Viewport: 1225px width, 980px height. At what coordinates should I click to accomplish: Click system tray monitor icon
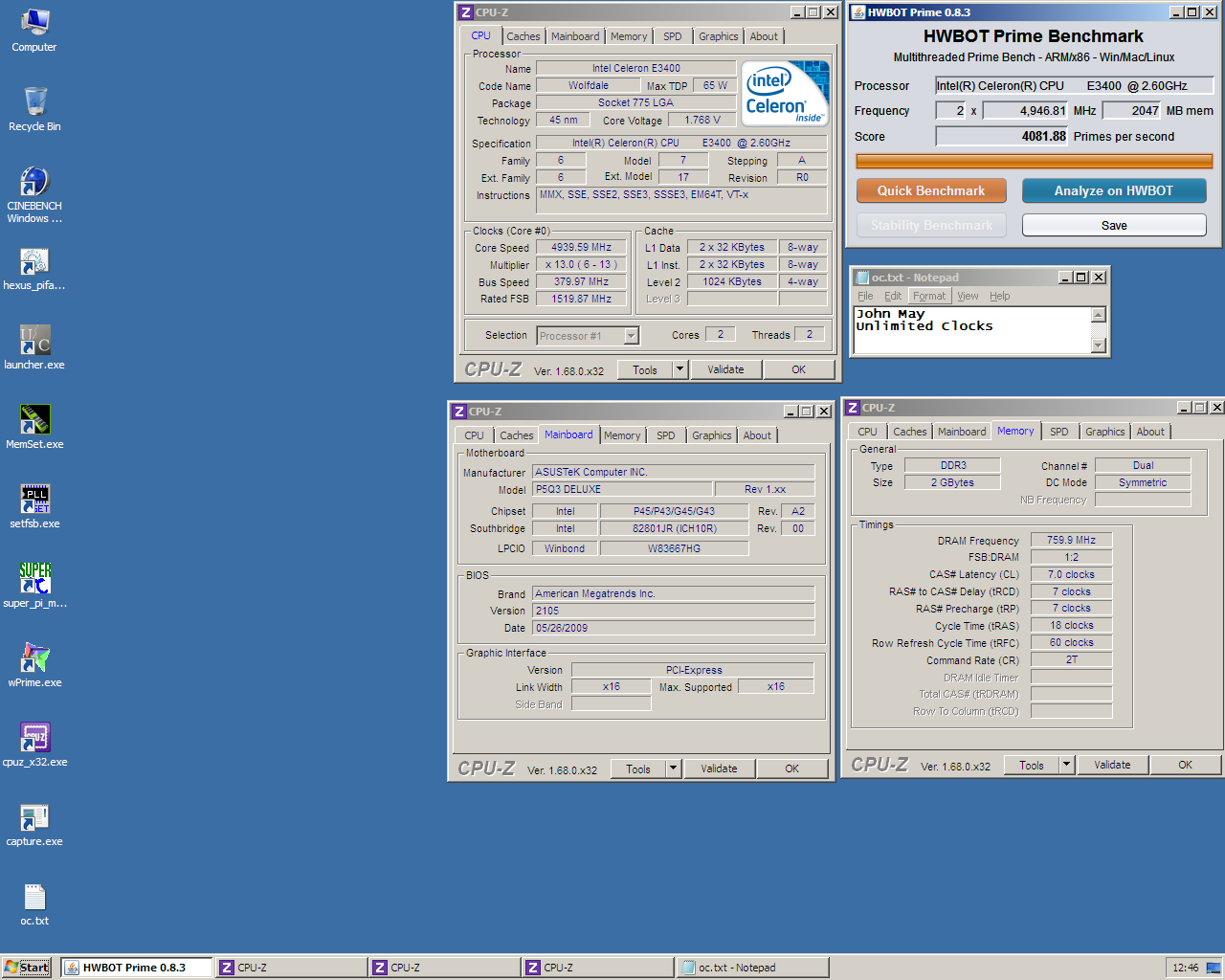click(1212, 968)
